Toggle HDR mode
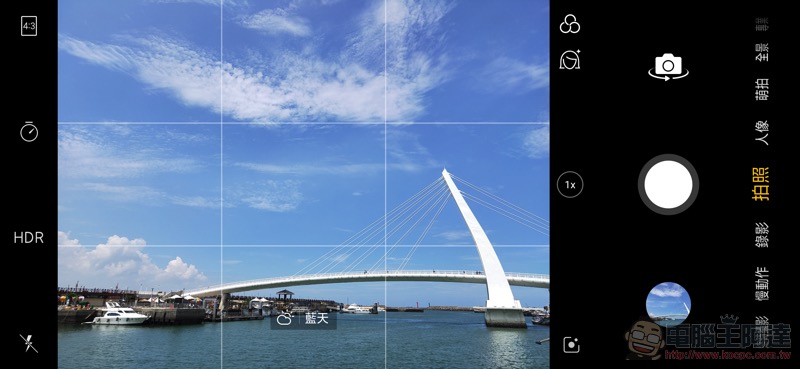 29,237
